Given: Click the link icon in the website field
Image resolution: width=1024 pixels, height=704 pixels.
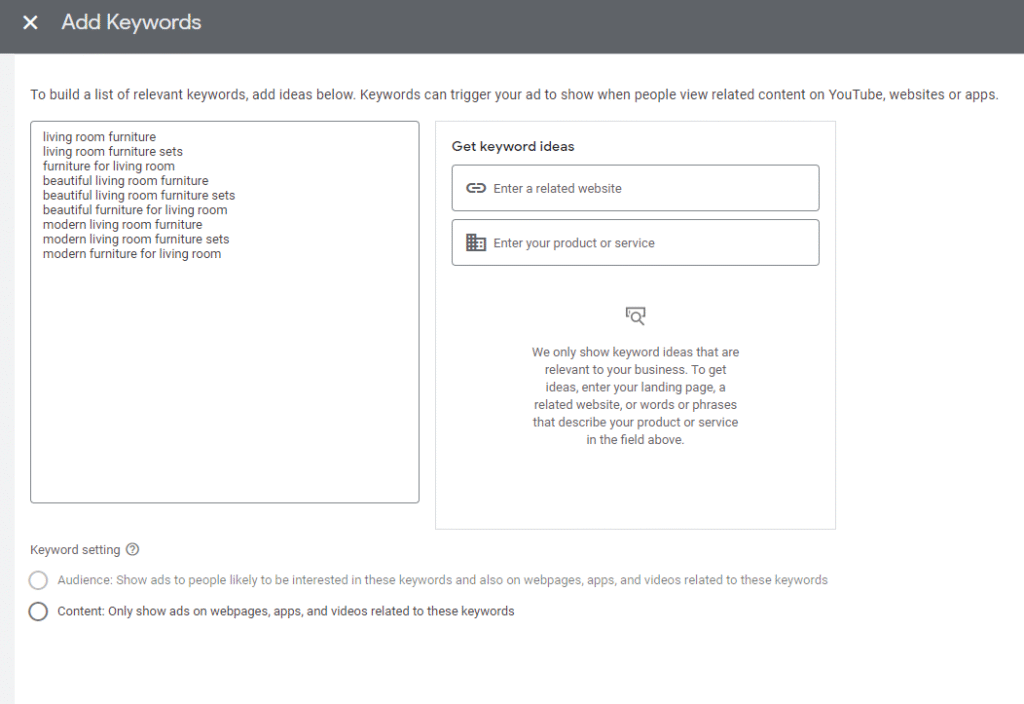Looking at the screenshot, I should coord(476,188).
